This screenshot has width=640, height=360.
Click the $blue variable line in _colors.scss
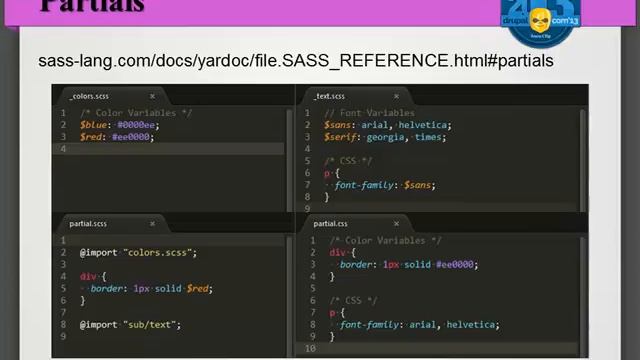120,125
